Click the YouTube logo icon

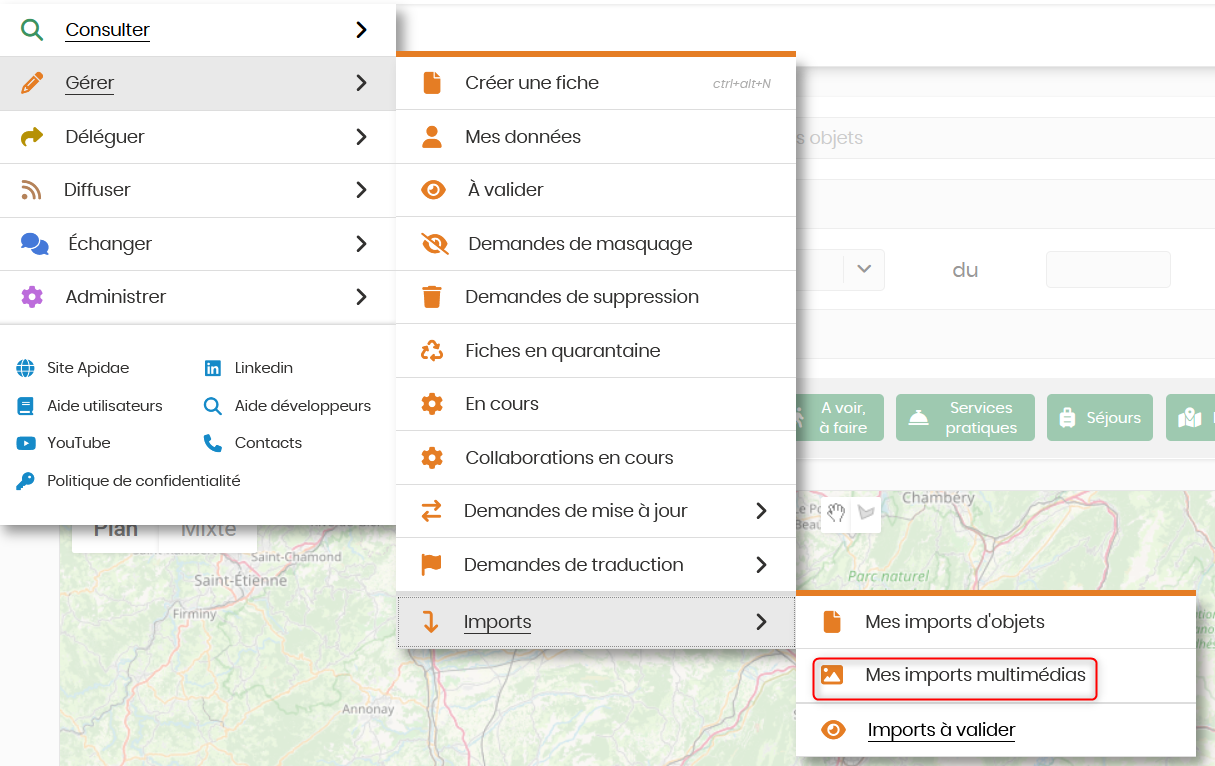point(25,443)
